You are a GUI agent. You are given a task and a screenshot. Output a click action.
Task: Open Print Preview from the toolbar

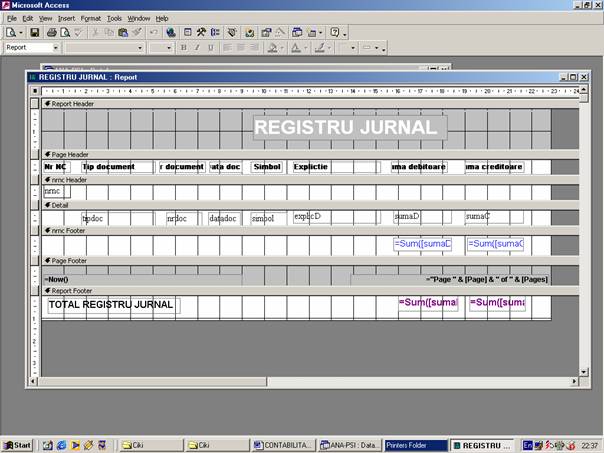[65, 33]
